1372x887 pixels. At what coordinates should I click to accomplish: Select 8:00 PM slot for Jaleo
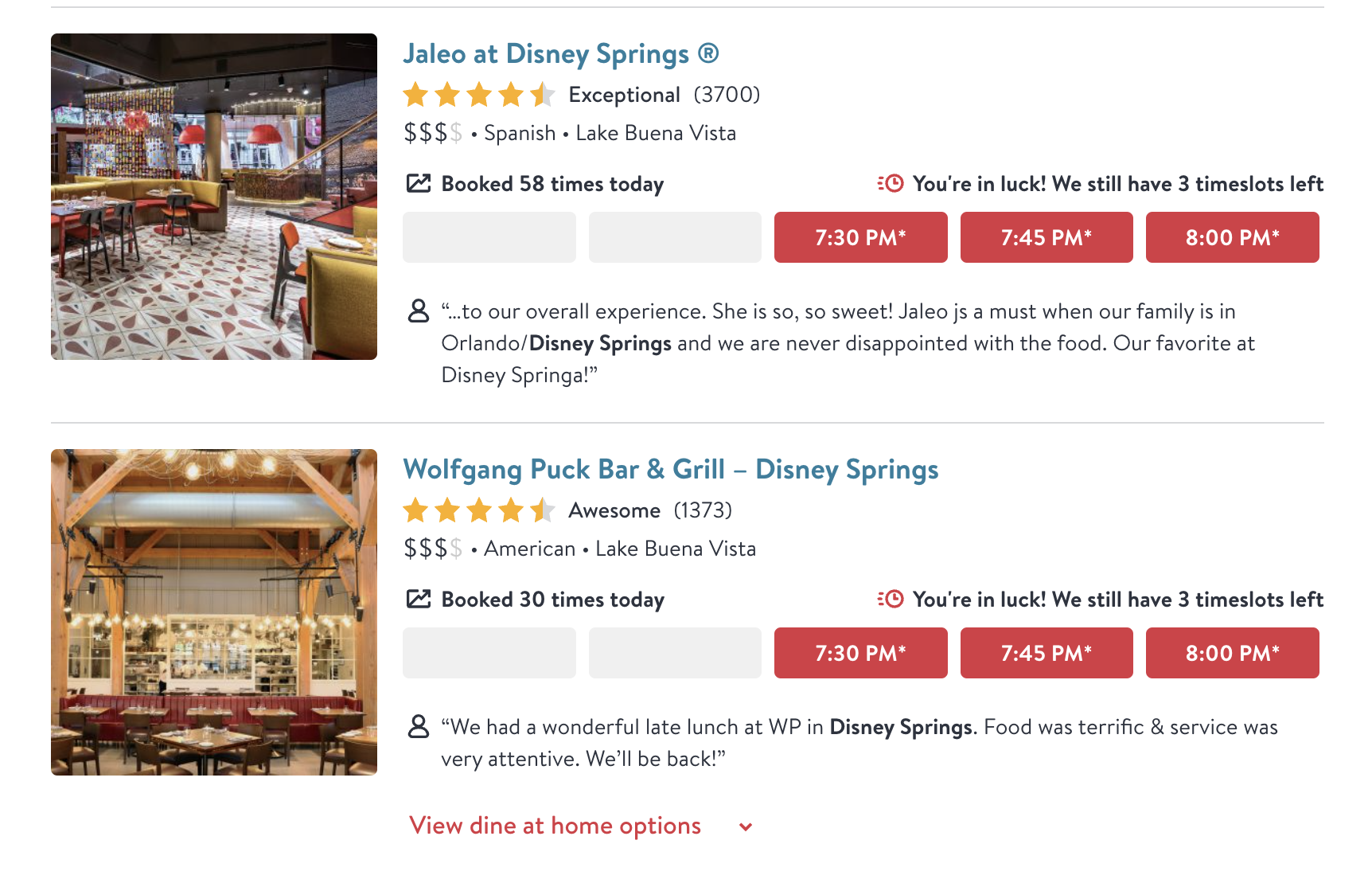(1232, 237)
